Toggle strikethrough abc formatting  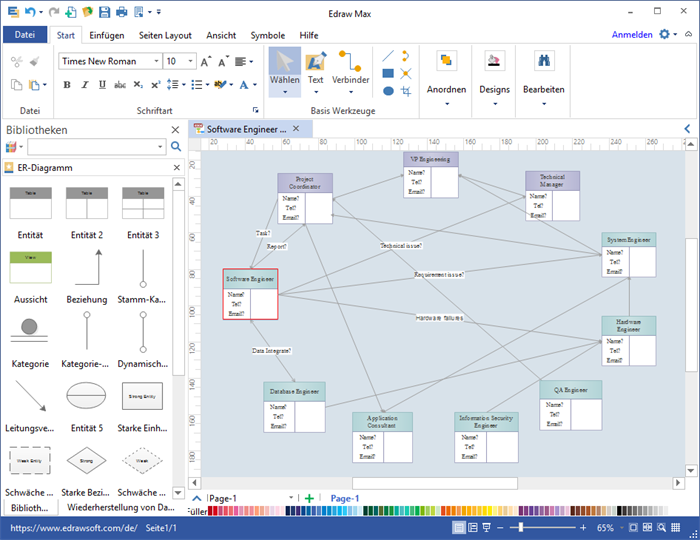[120, 84]
